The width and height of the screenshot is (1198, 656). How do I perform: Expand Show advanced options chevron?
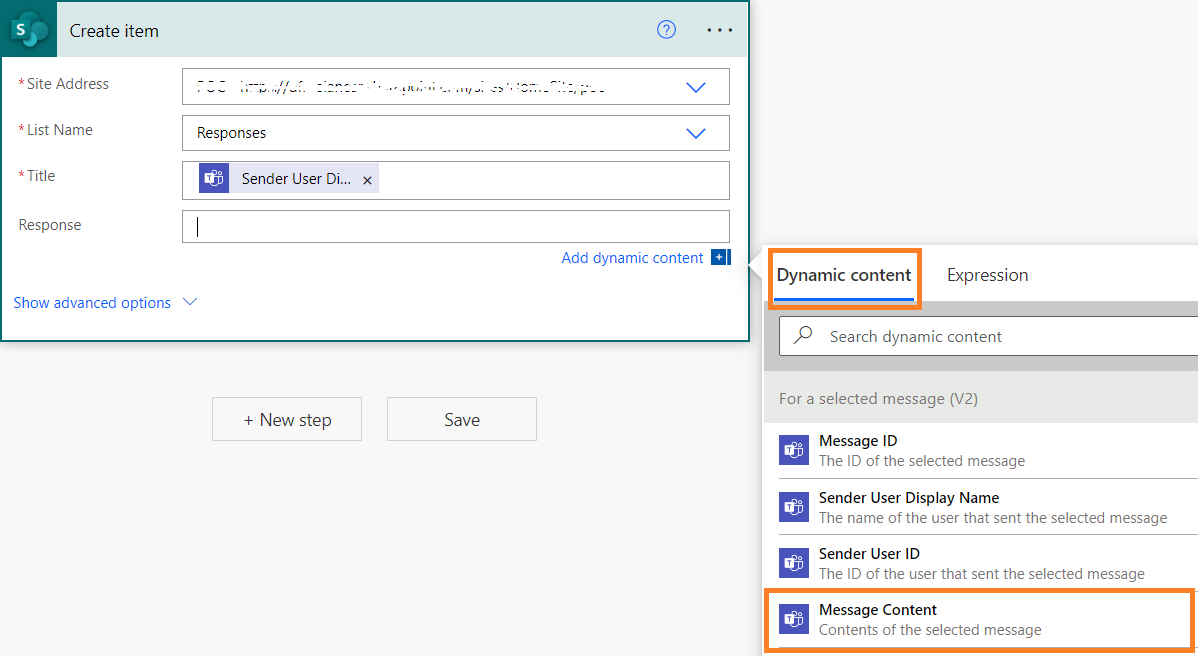pos(190,302)
